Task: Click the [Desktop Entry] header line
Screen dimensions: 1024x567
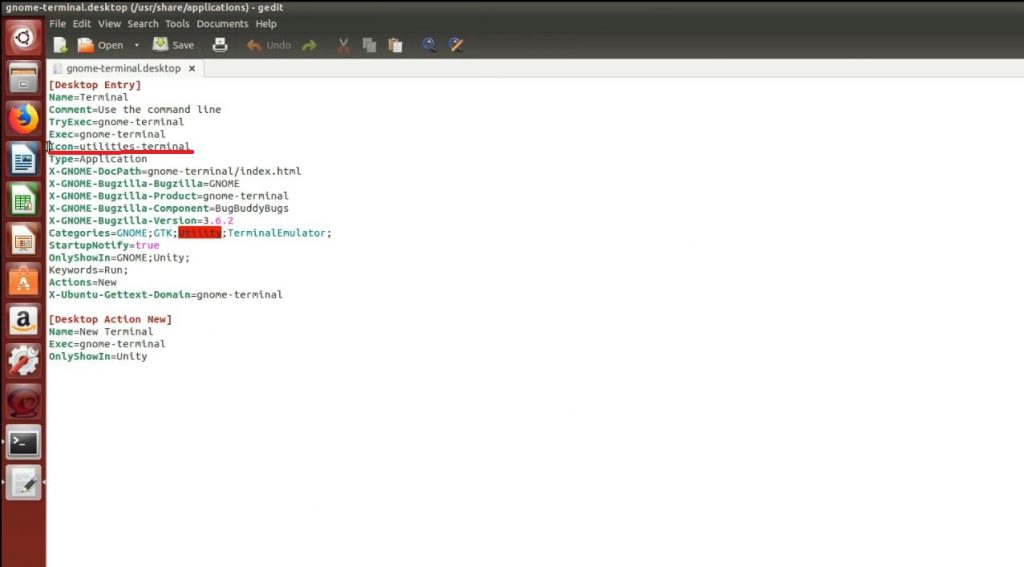Action: tap(95, 85)
